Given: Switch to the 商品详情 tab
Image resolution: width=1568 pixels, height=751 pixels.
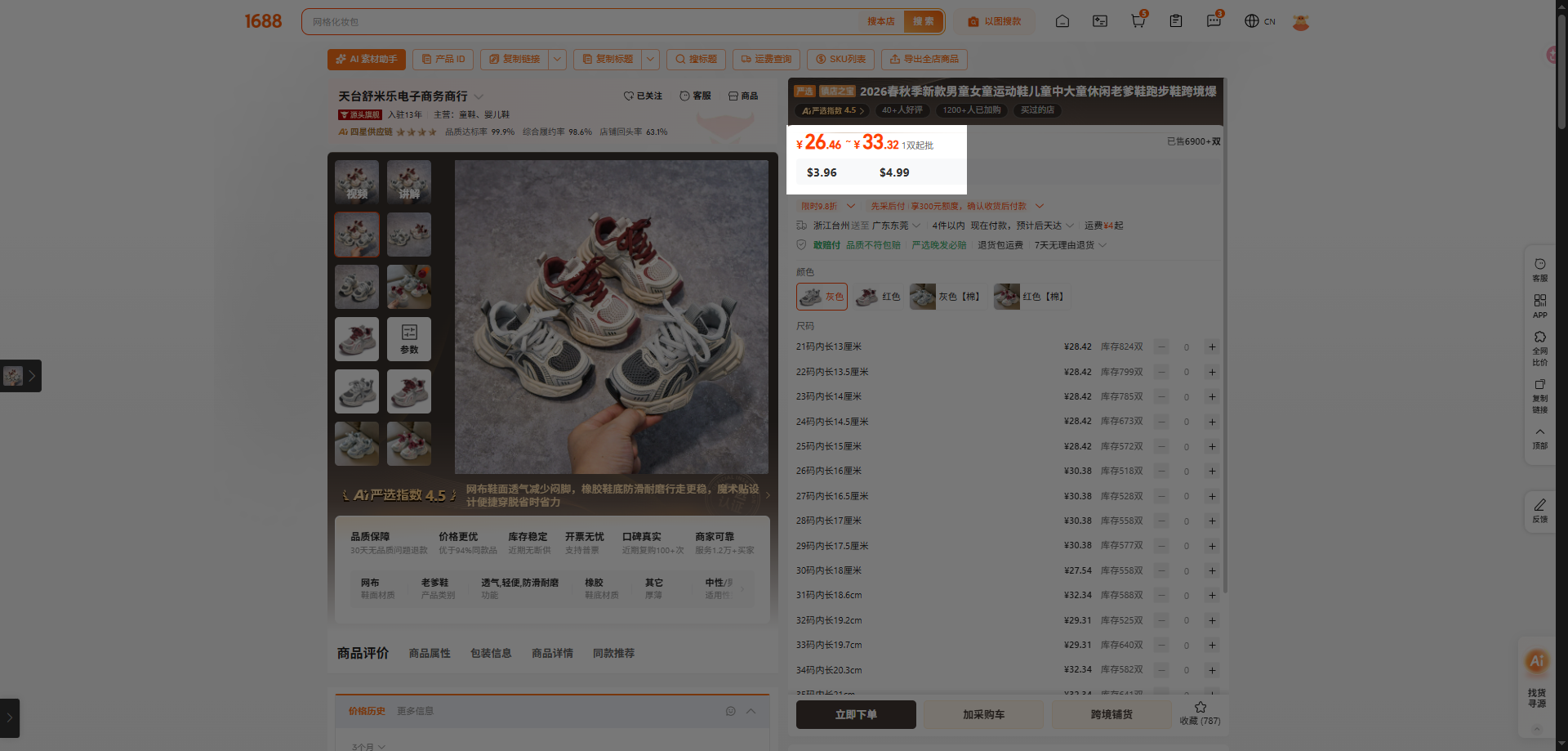Looking at the screenshot, I should (x=552, y=653).
